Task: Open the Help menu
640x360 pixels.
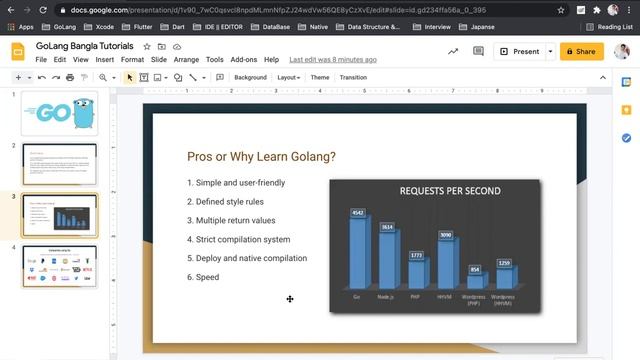Action: coord(271,60)
